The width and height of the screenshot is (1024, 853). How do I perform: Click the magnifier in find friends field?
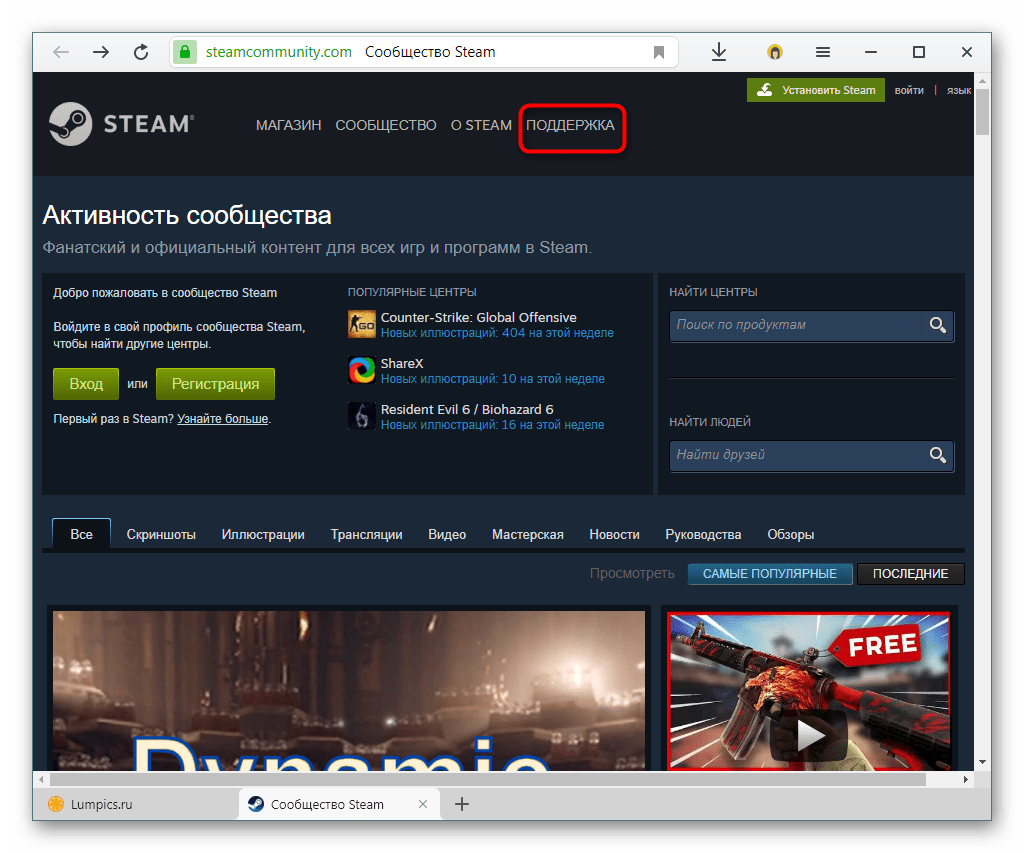tap(938, 455)
